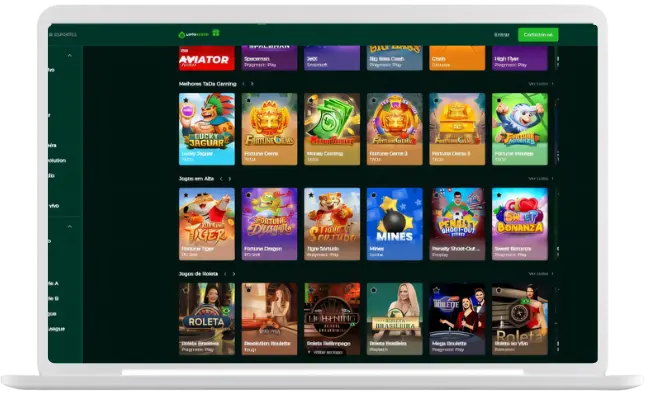Open the Roleta ao Vivo table
The height and width of the screenshot is (401, 648).
520,319
